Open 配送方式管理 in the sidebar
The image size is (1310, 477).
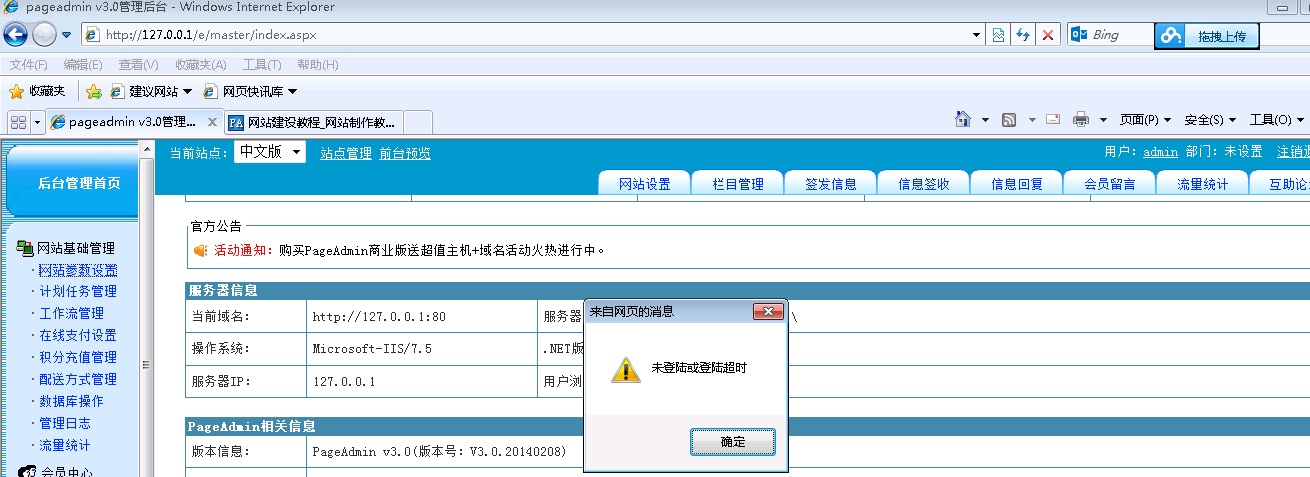(x=78, y=380)
